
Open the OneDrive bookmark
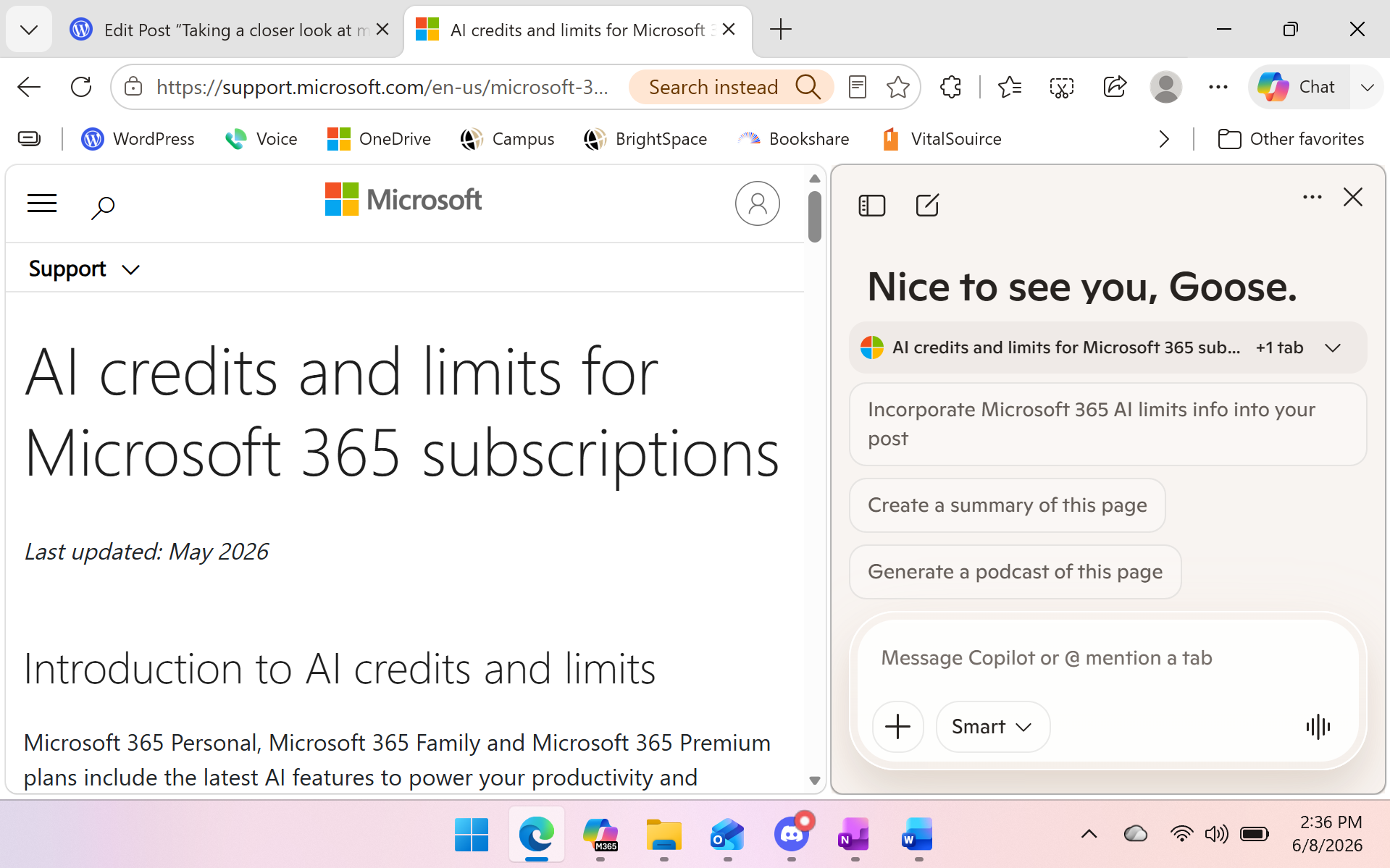(379, 138)
